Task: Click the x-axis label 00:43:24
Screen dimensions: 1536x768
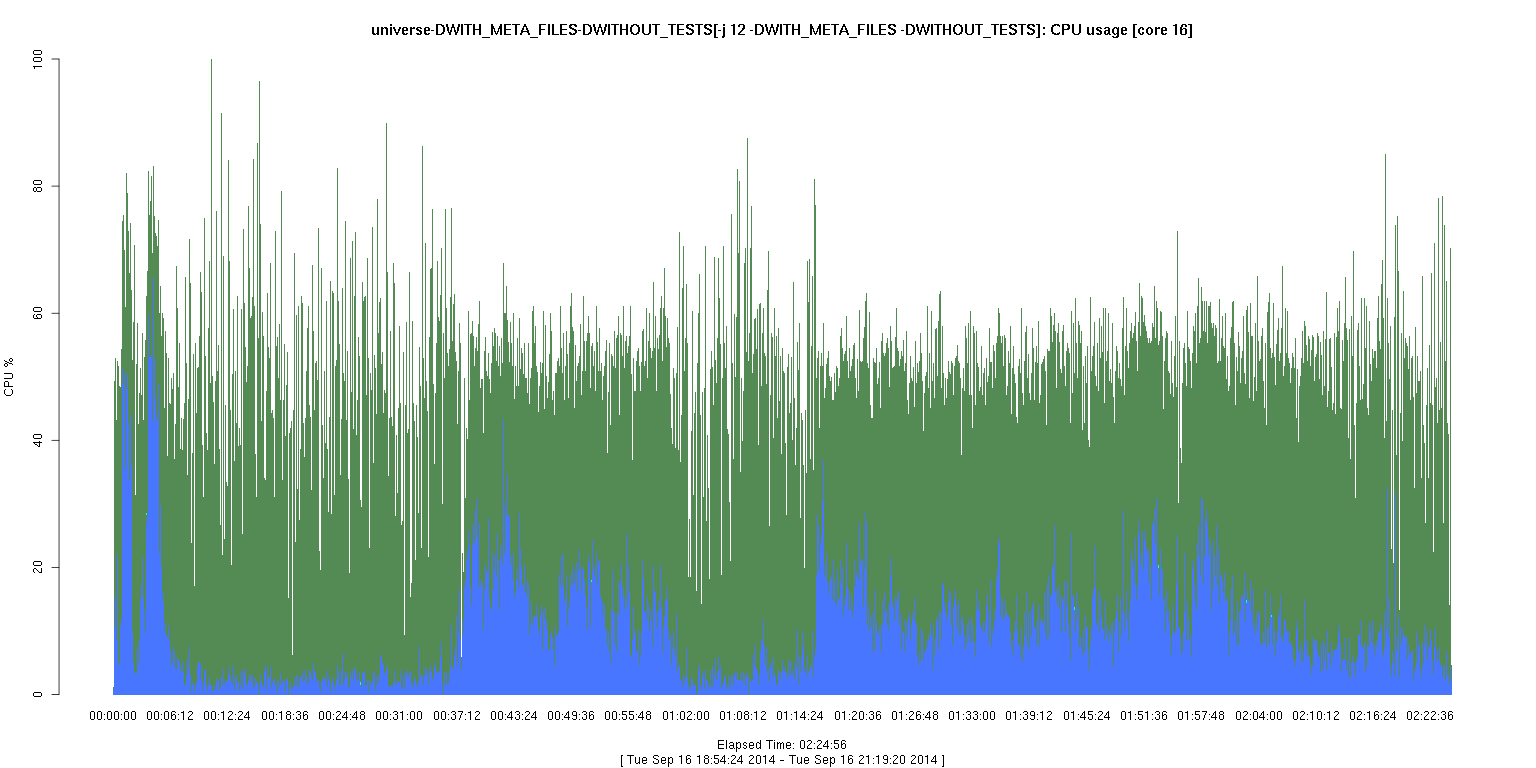Action: (x=514, y=716)
